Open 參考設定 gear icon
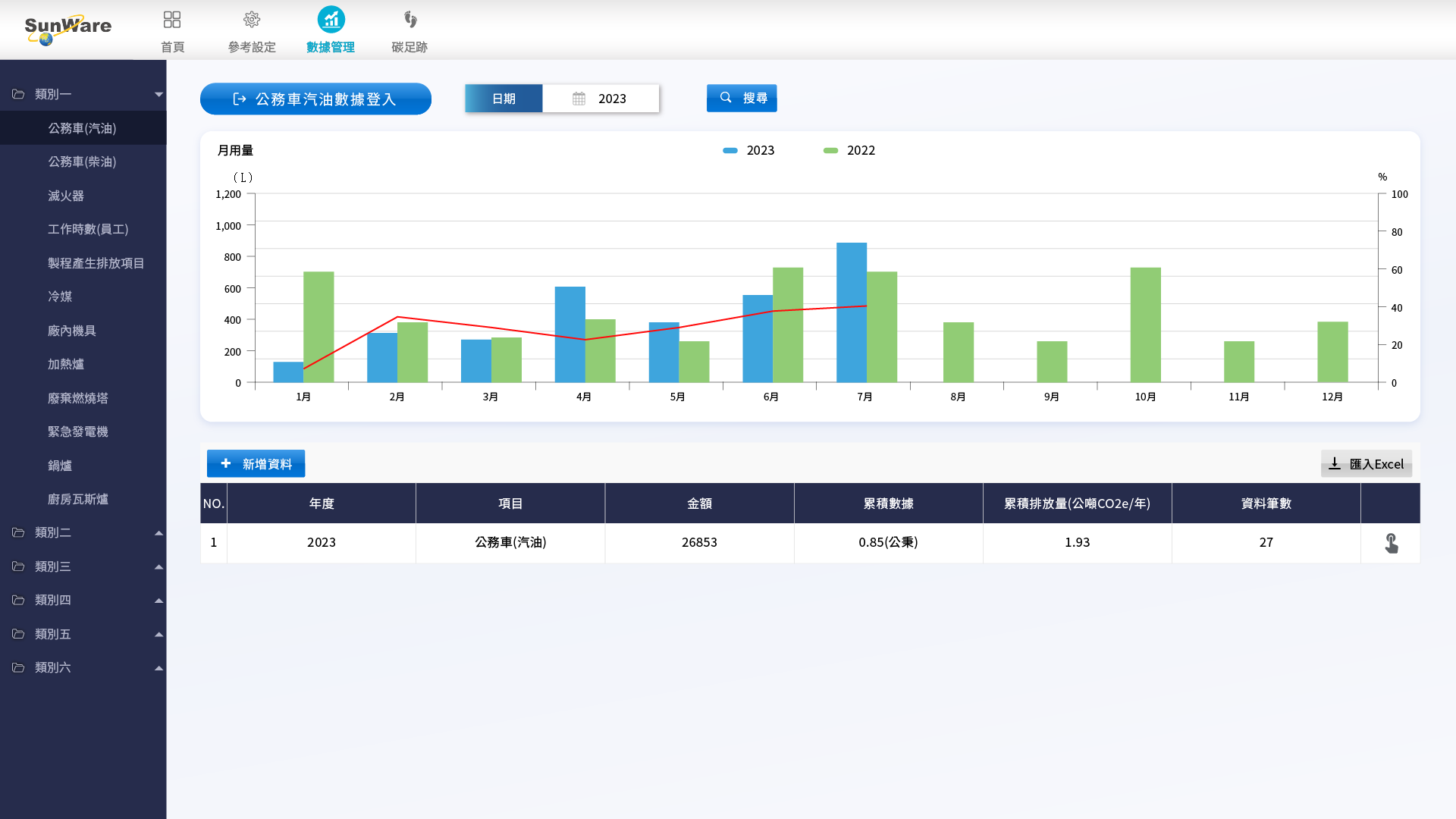This screenshot has width=1456, height=819. (252, 20)
